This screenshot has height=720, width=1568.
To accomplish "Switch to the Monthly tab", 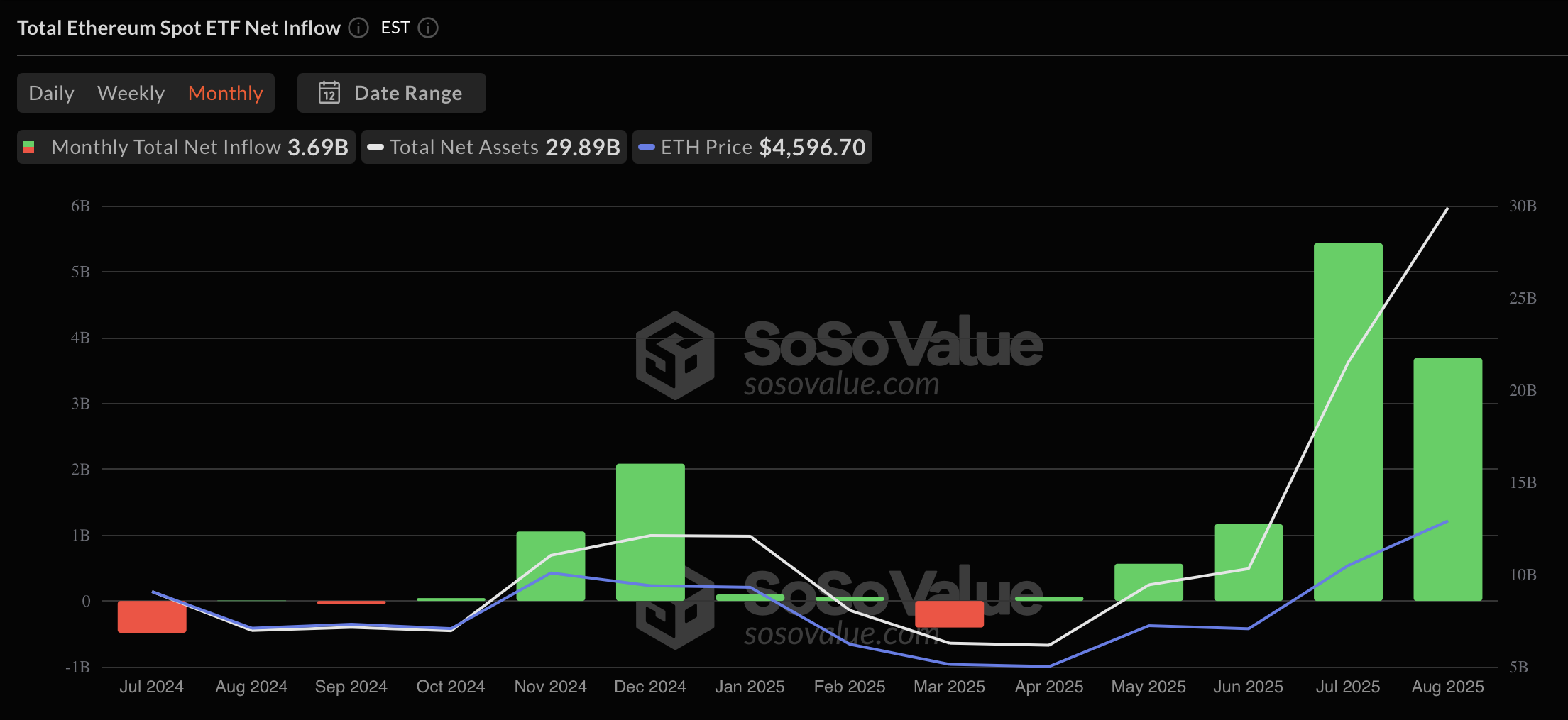I will [x=225, y=92].
